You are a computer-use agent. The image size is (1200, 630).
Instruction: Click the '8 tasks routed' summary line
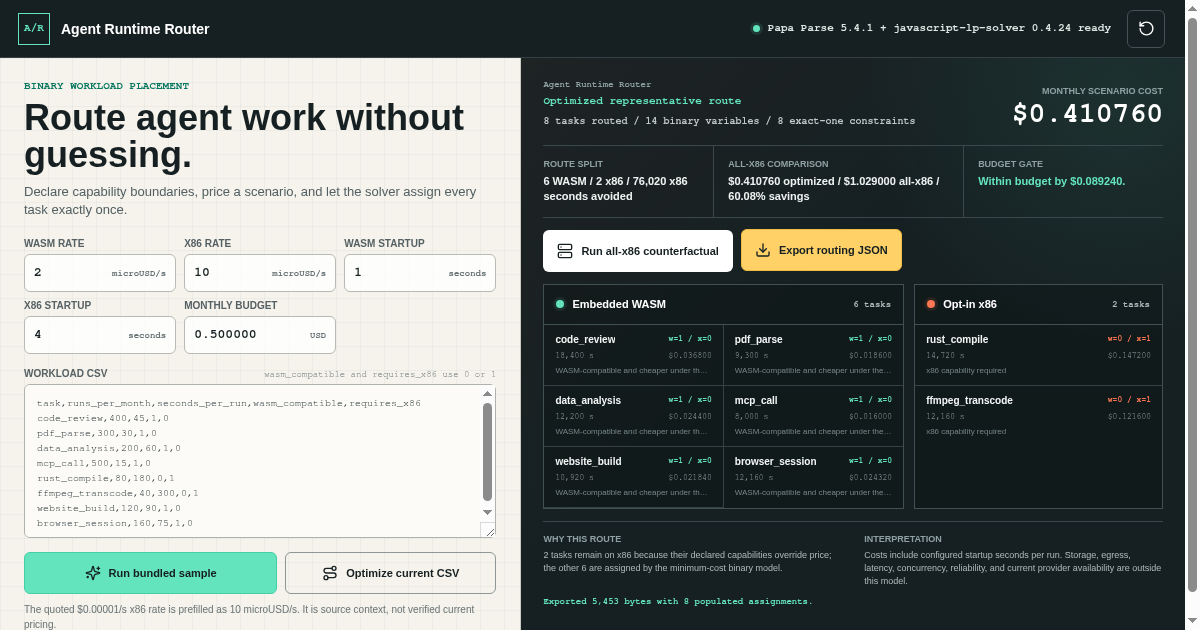pyautogui.click(x=729, y=121)
